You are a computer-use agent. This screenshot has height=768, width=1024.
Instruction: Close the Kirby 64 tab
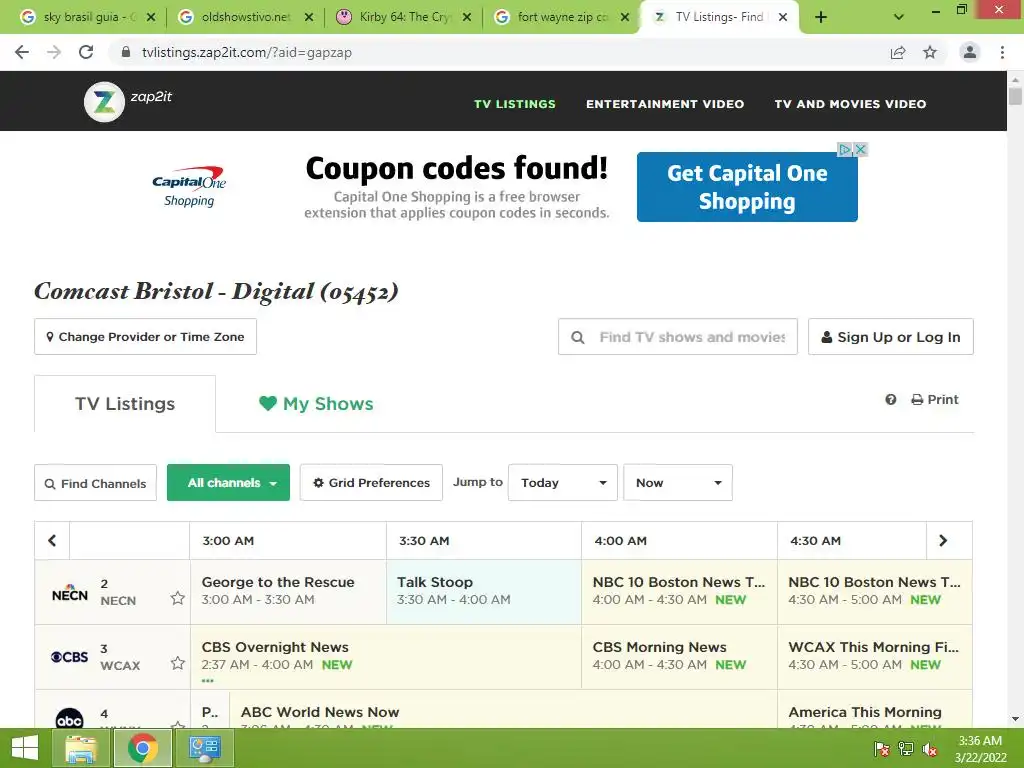[x=467, y=18]
